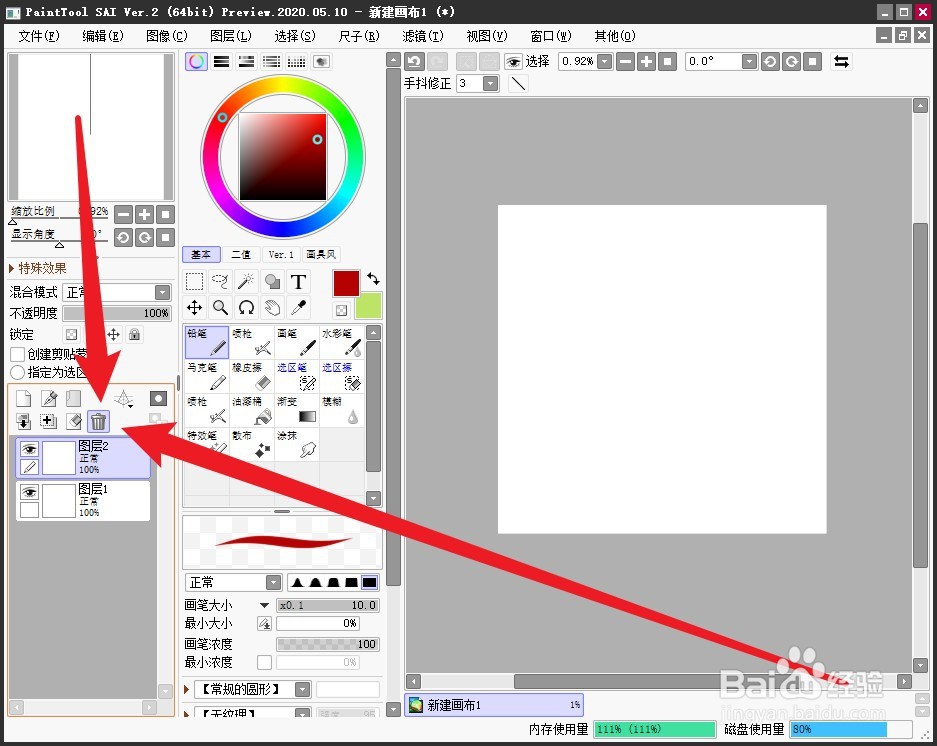Choose the 涂抹 smudge tool

(297, 444)
